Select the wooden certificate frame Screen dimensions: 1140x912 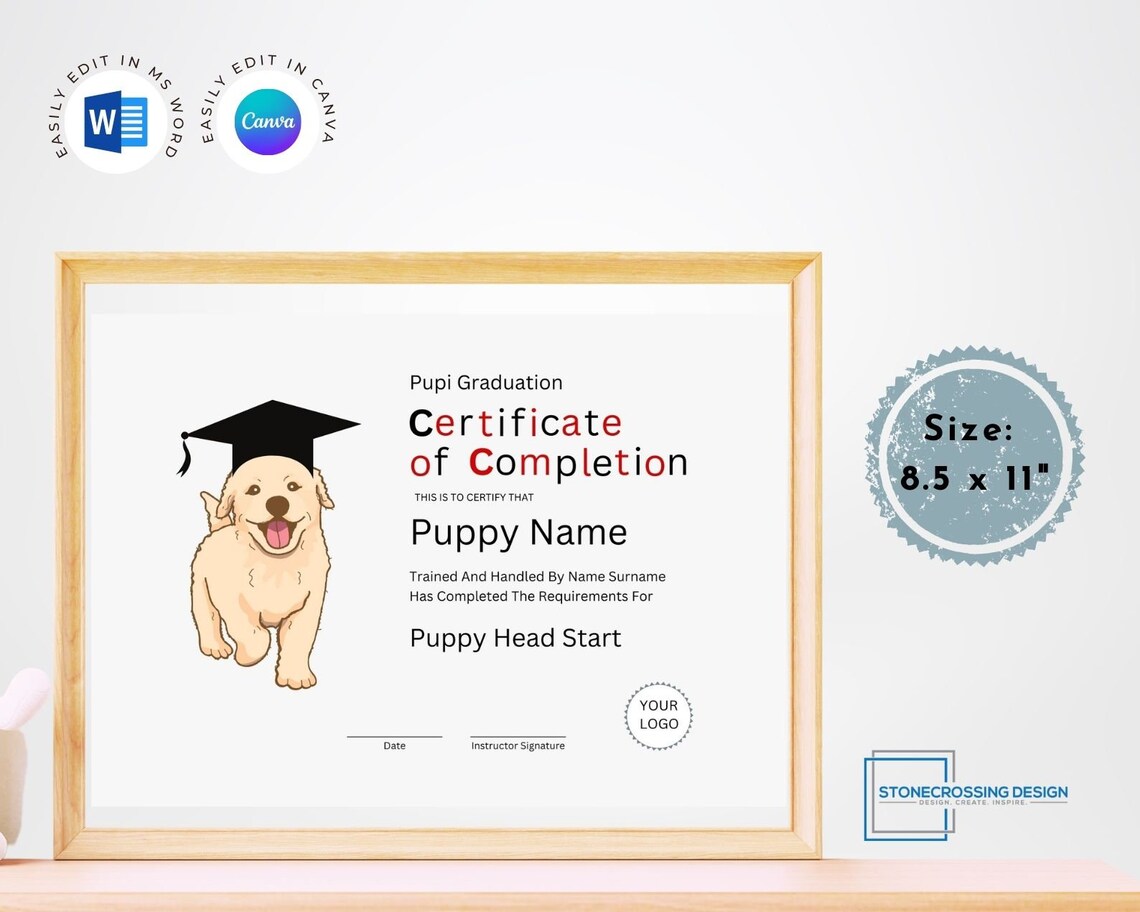point(430,264)
